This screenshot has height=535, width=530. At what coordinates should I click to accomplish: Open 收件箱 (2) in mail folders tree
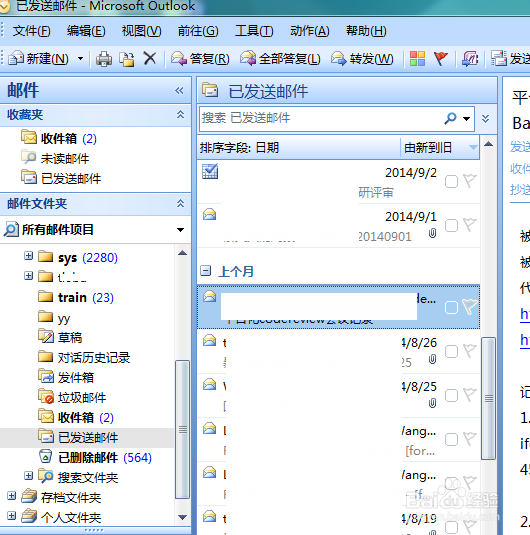click(x=76, y=417)
